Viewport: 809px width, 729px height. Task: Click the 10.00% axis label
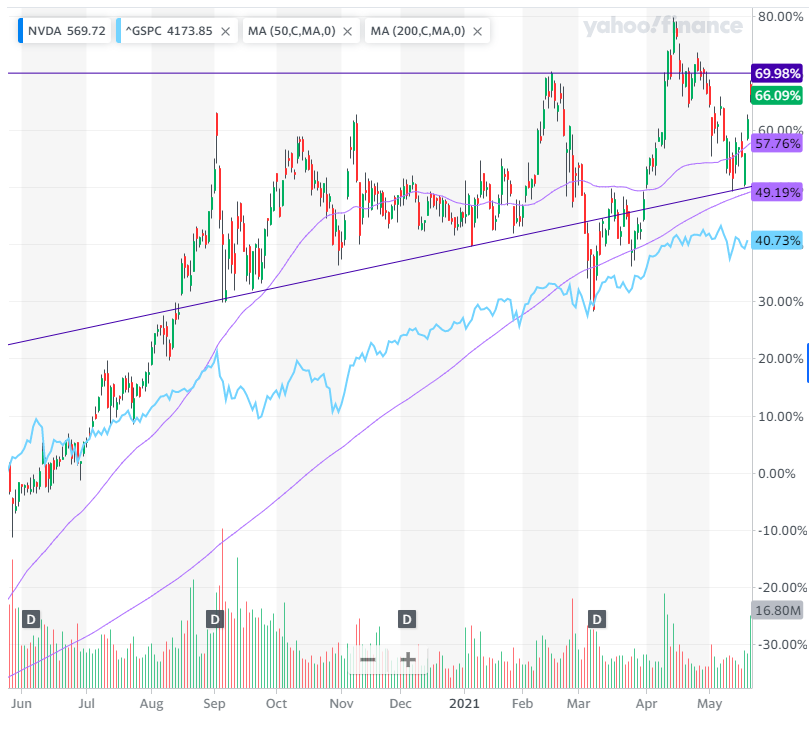[x=780, y=416]
